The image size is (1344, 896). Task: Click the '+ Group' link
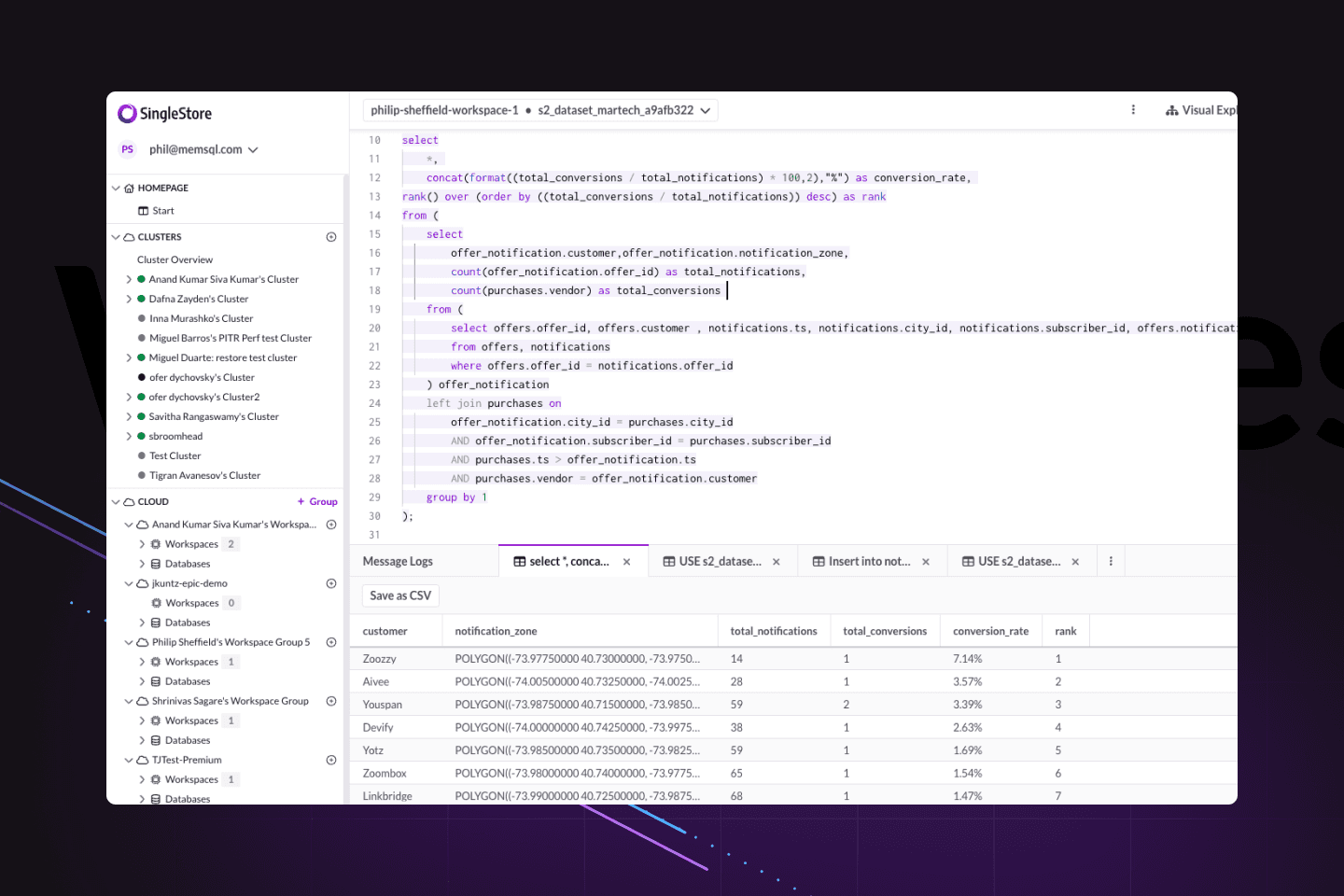click(x=317, y=502)
